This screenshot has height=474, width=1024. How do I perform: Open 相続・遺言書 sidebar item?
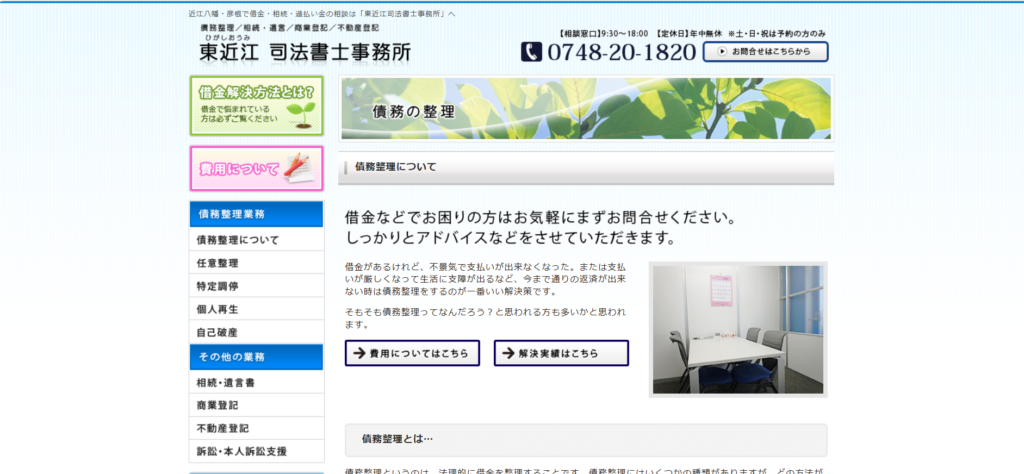(x=256, y=382)
